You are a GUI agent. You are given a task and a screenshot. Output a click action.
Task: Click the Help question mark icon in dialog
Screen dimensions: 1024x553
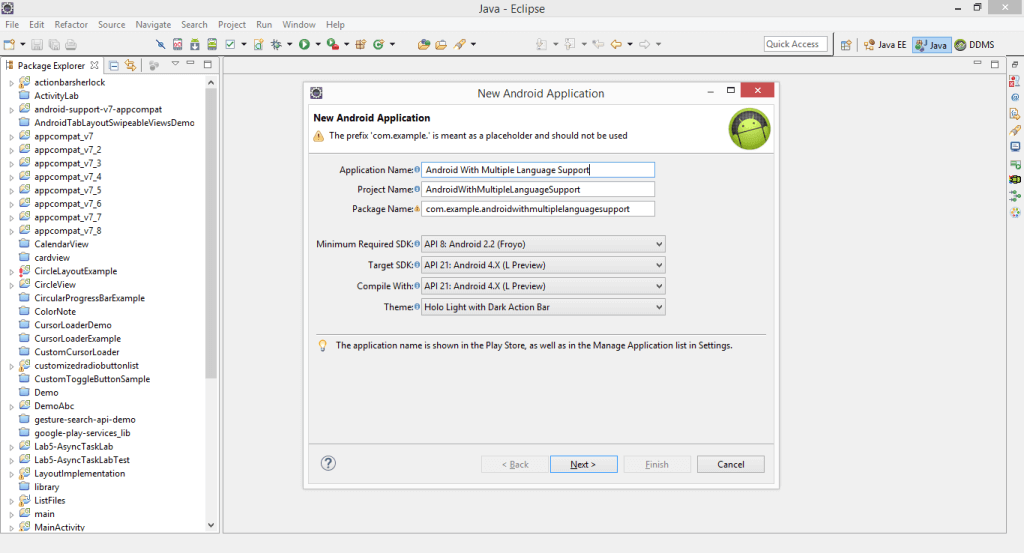328,464
